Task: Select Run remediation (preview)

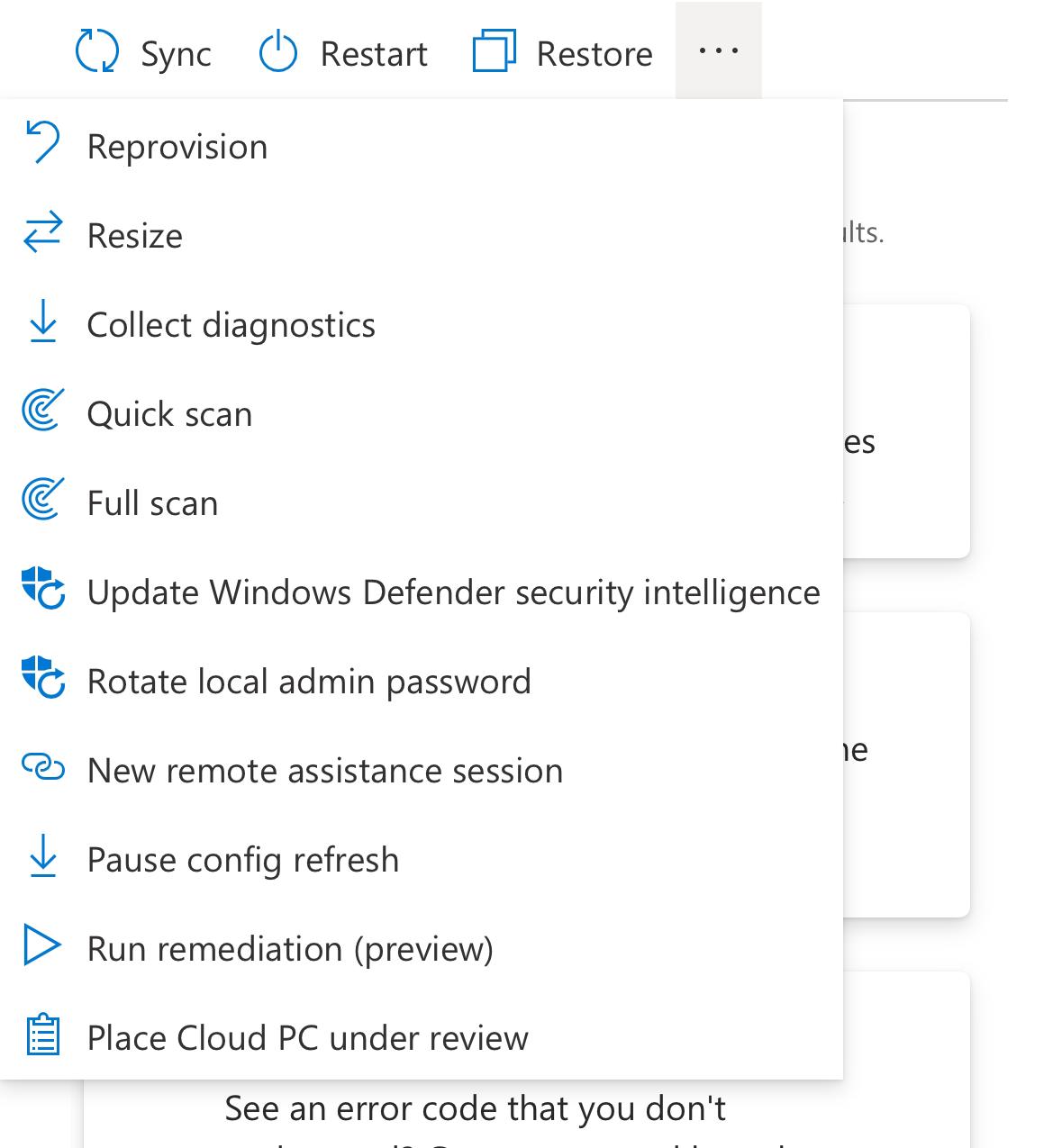Action: coord(422,948)
